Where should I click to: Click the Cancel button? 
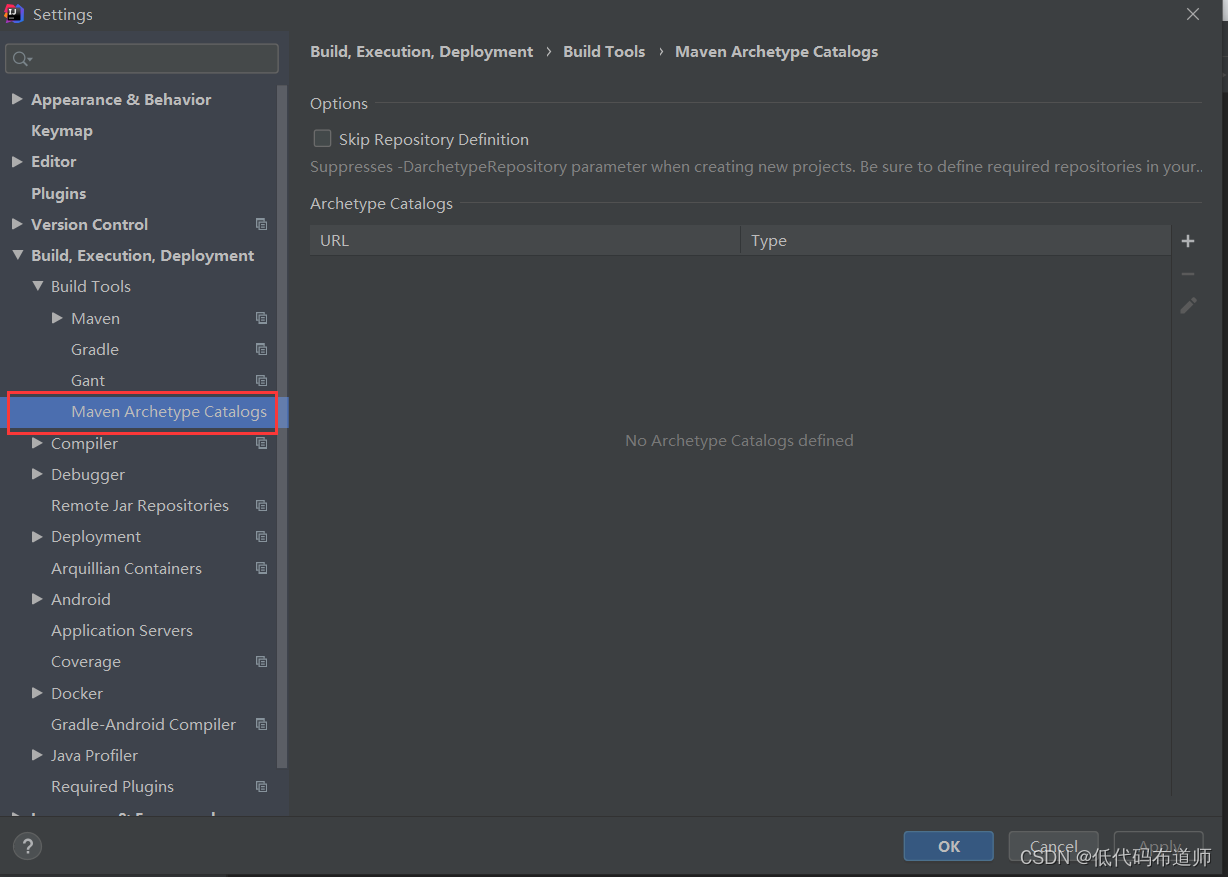pos(1053,846)
